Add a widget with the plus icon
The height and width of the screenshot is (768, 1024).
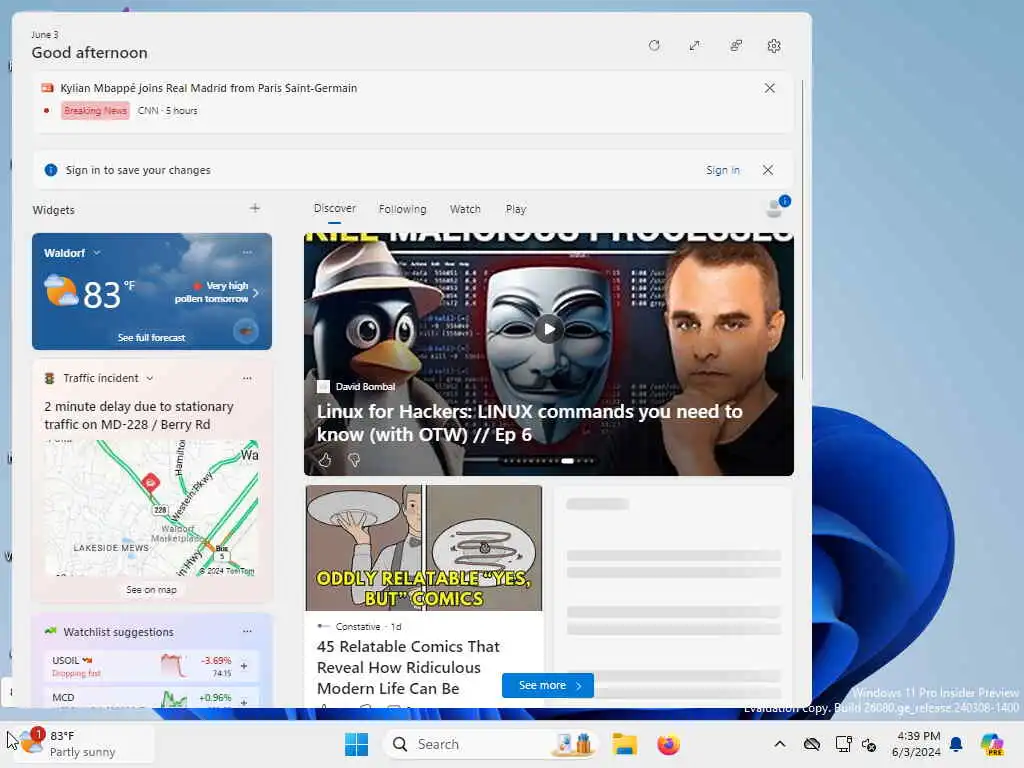tap(255, 208)
